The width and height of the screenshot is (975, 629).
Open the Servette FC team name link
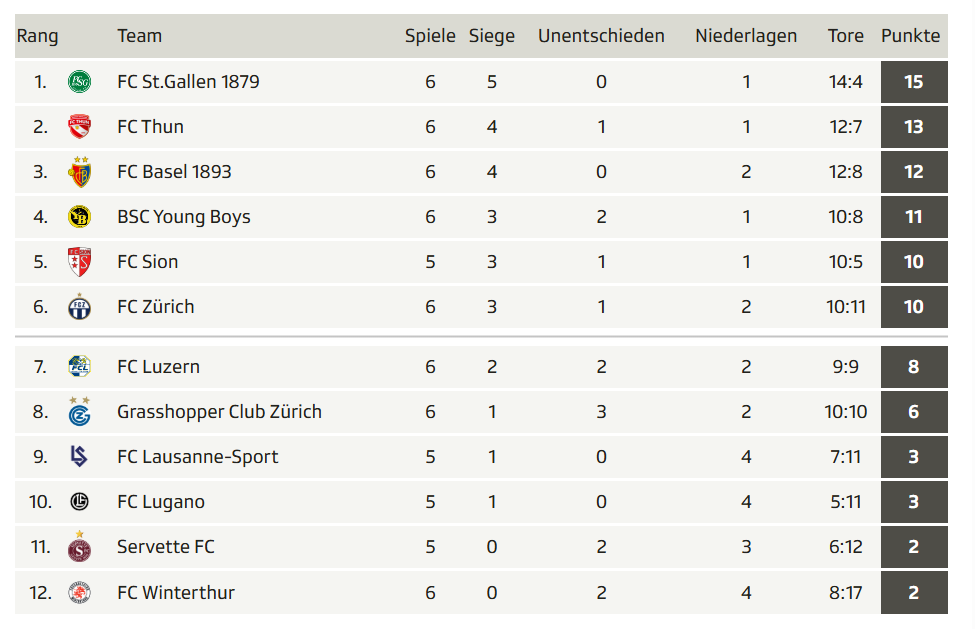coord(165,546)
